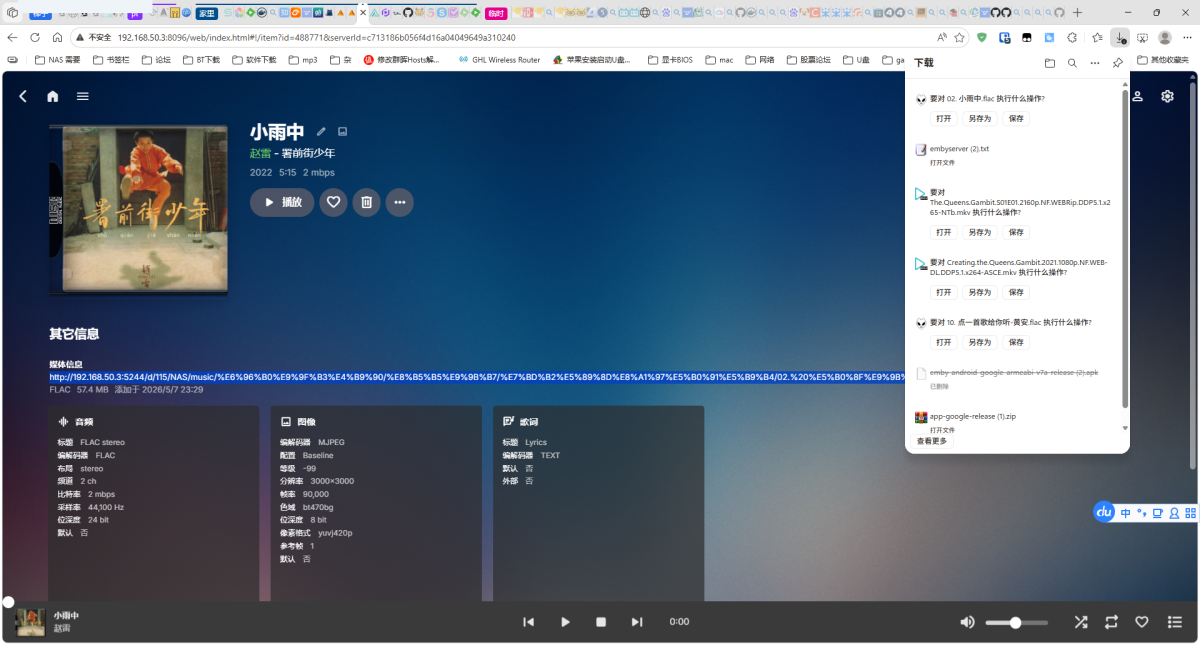Open the BT下载 bookmarks folder

pos(202,60)
